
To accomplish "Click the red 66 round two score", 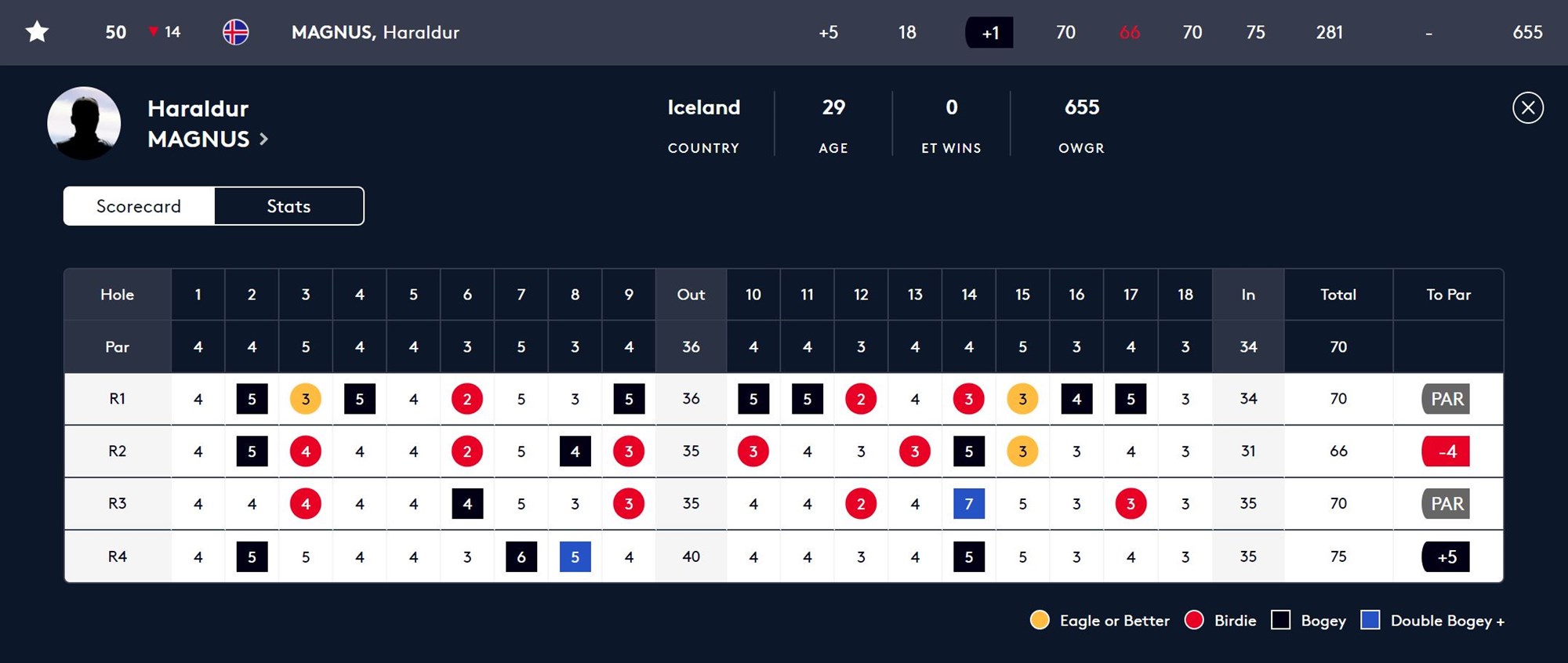I will coord(1129,33).
